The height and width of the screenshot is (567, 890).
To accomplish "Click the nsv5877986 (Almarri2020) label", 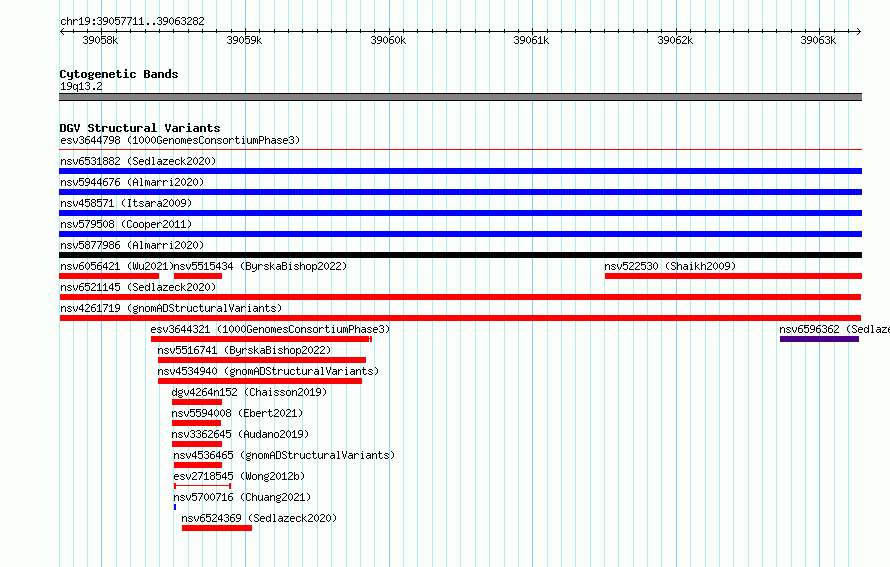I will click(x=132, y=245).
